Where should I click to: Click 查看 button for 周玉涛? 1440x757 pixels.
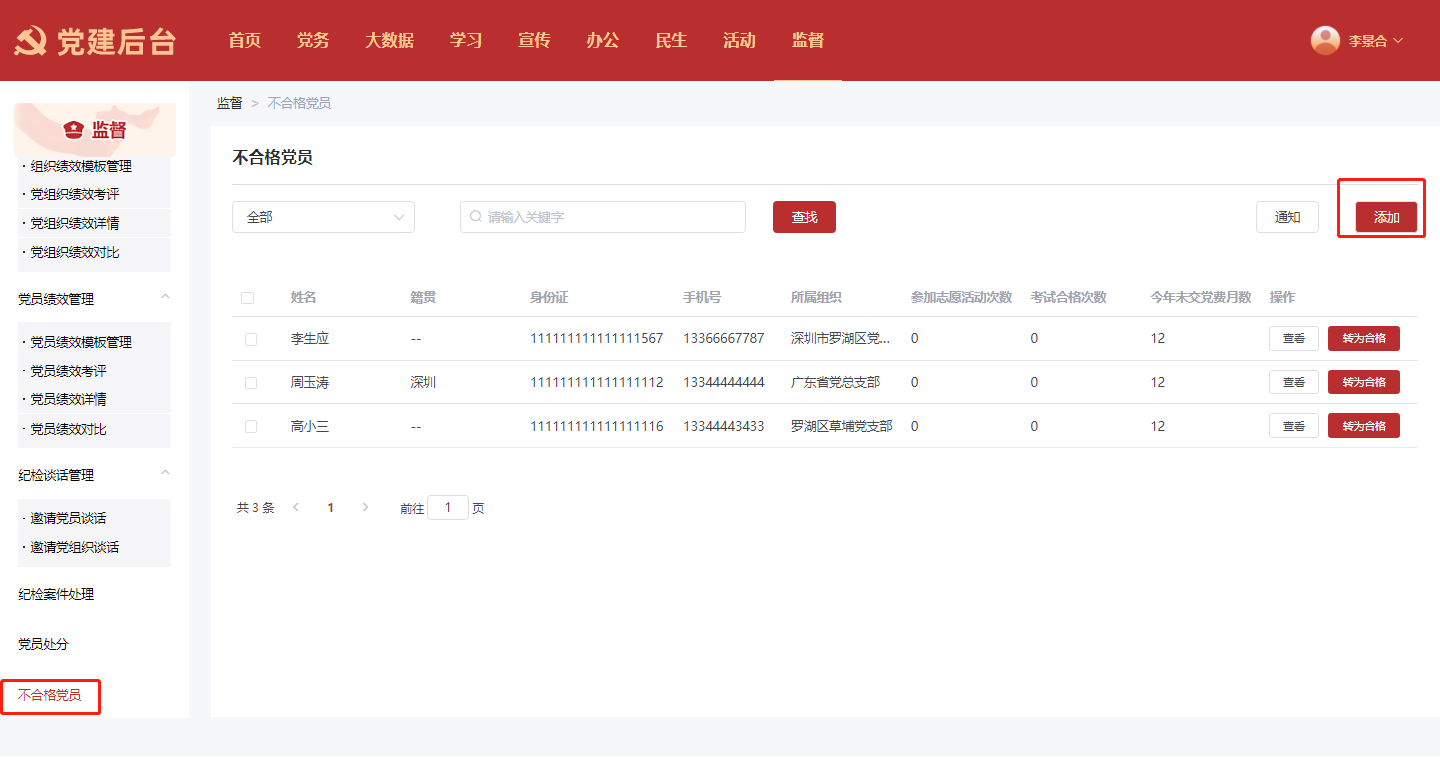pyautogui.click(x=1293, y=382)
